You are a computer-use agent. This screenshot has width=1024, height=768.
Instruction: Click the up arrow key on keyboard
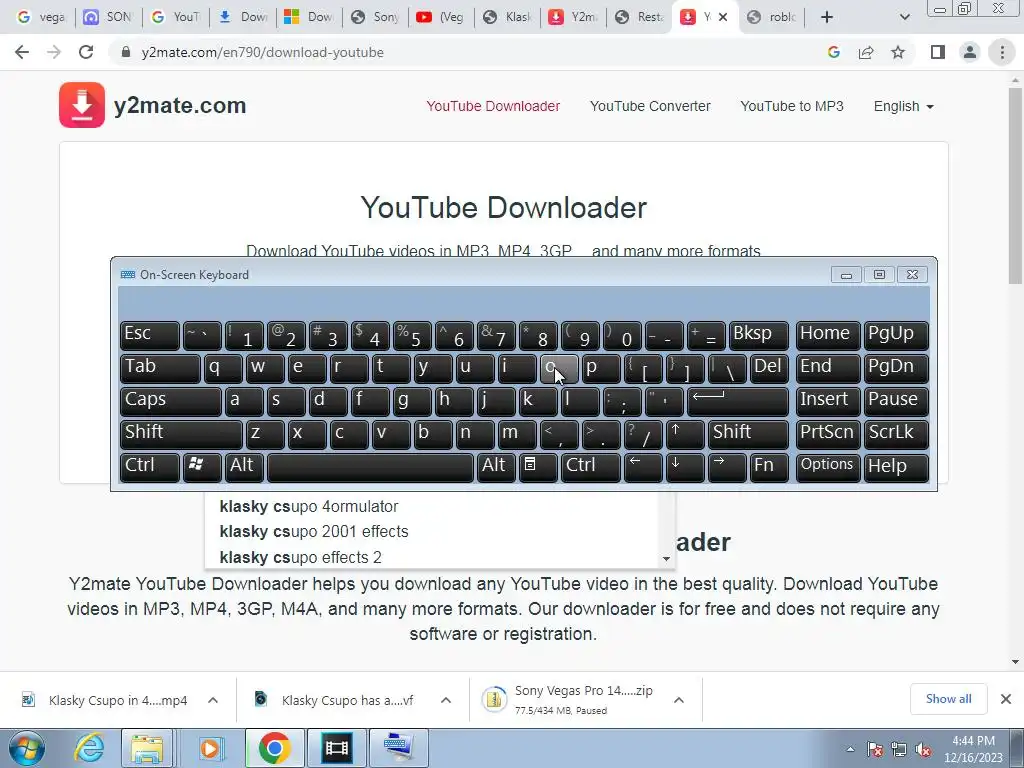[684, 434]
